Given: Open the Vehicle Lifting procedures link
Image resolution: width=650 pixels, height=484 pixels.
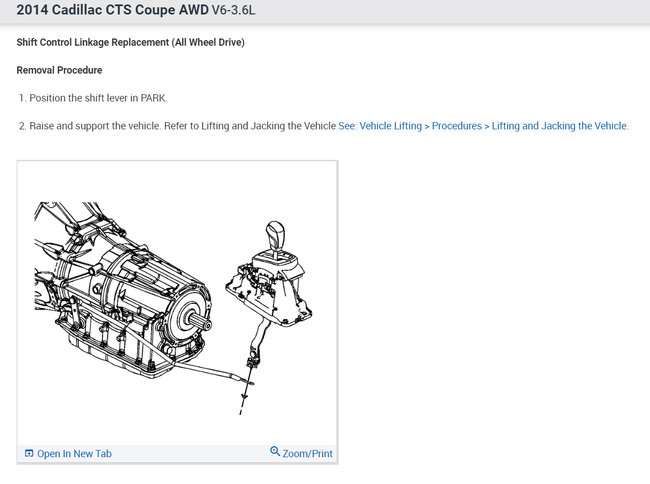Looking at the screenshot, I should click(483, 126).
